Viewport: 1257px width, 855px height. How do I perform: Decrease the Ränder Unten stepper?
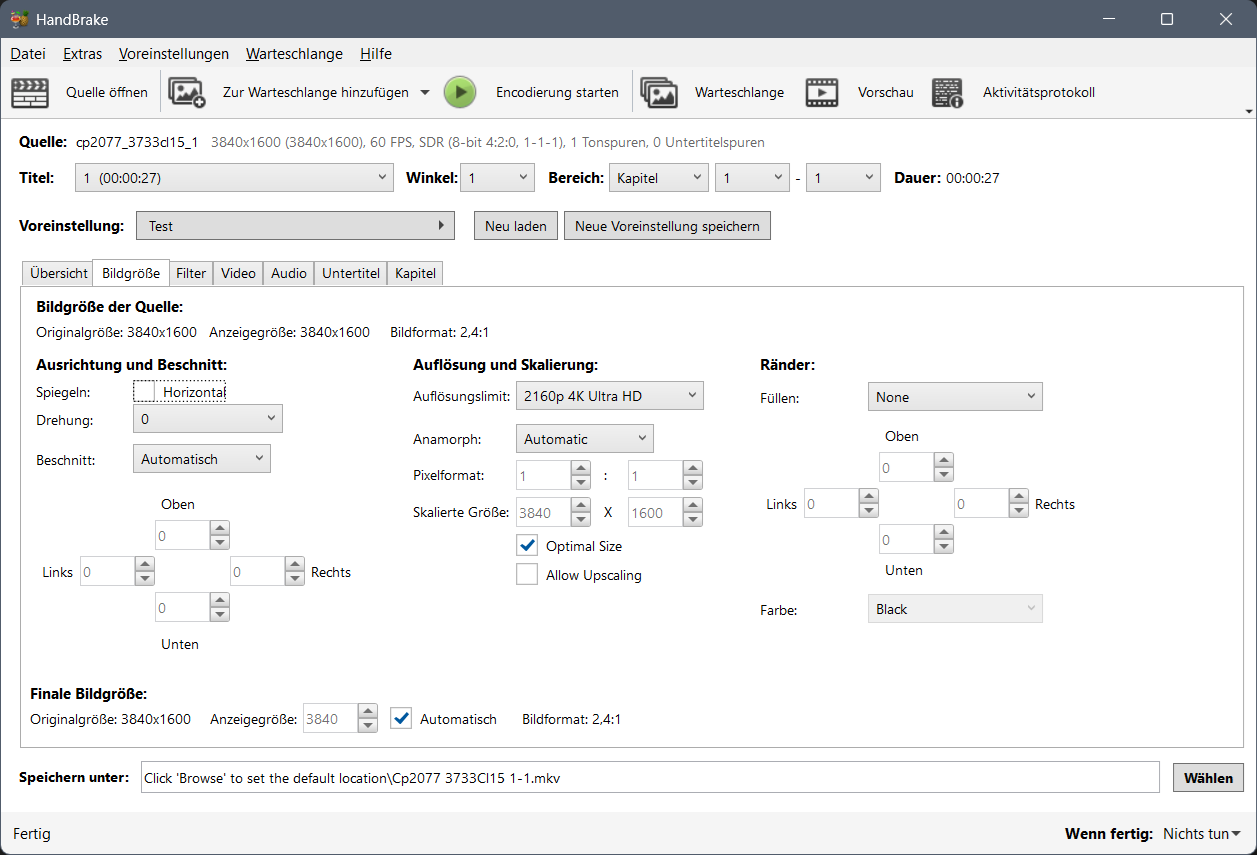(x=944, y=546)
